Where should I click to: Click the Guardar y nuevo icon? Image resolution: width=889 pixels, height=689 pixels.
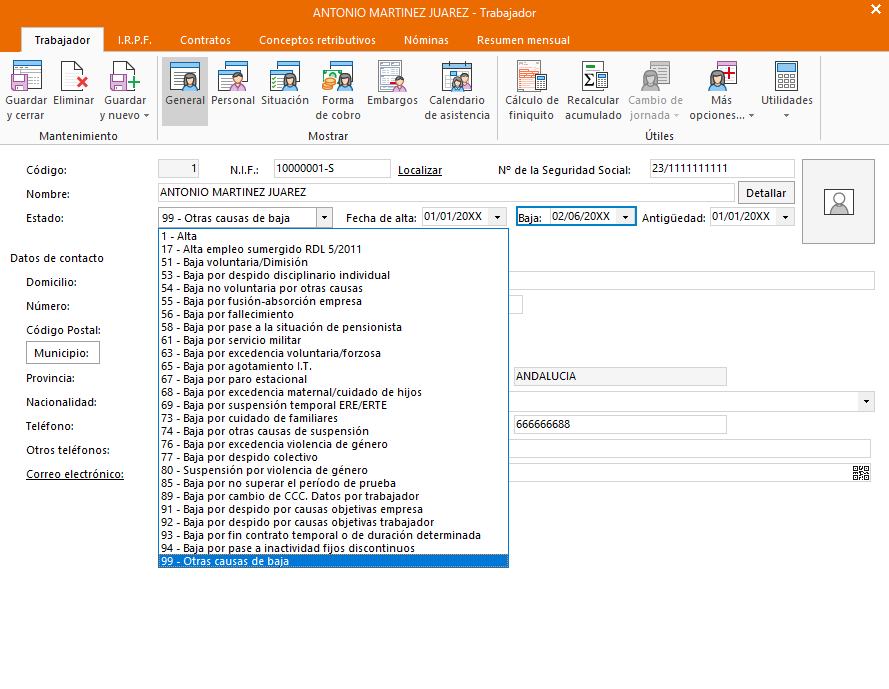(124, 76)
